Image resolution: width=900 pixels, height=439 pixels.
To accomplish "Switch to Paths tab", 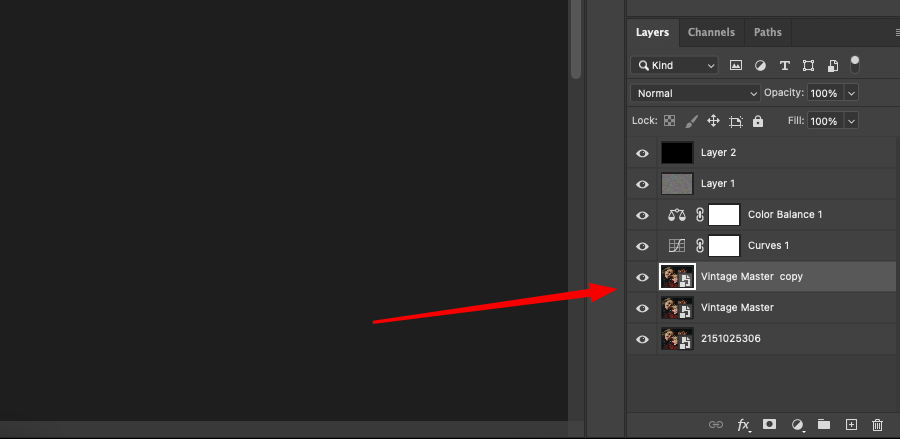I will pos(767,33).
